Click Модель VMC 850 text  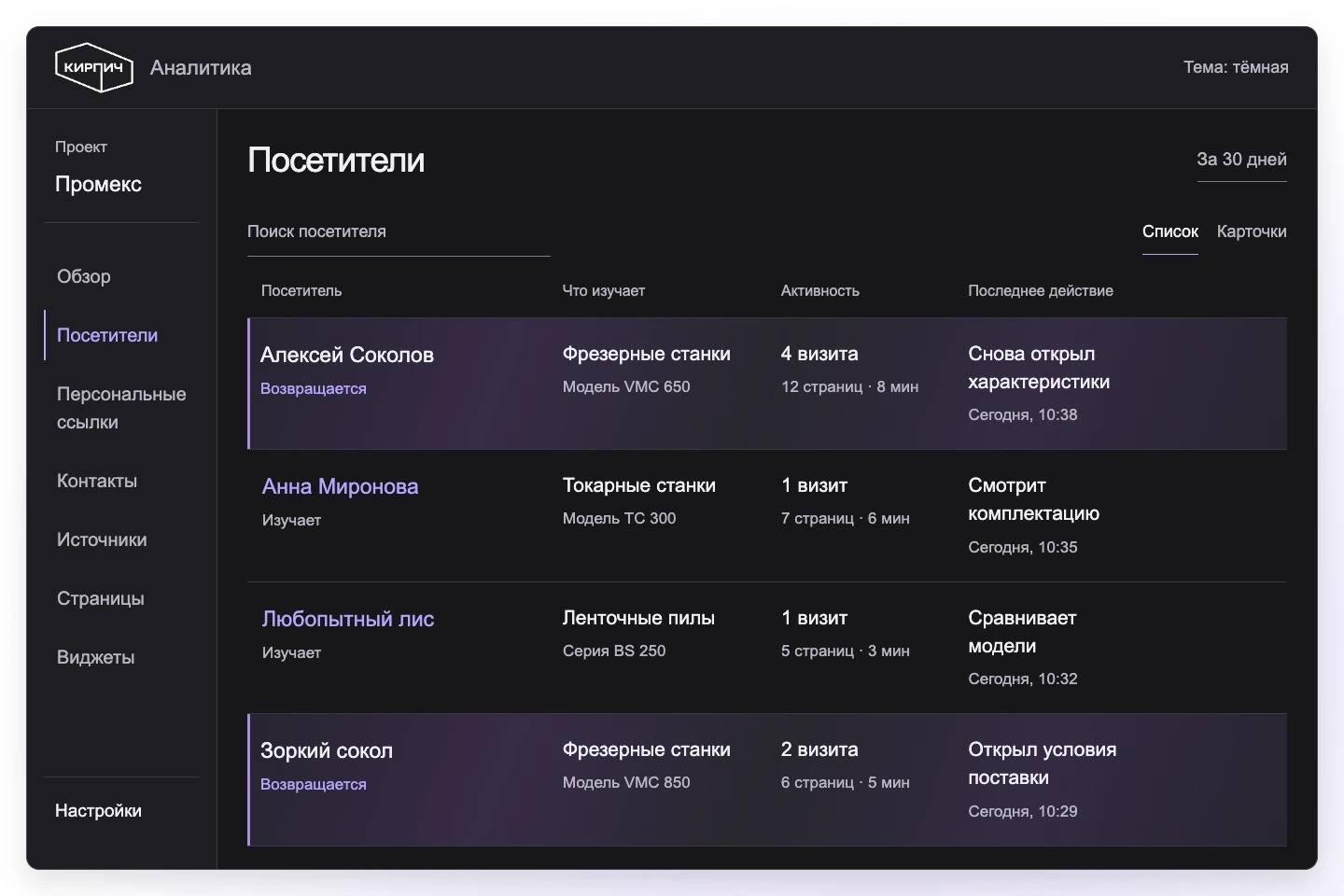(x=626, y=782)
